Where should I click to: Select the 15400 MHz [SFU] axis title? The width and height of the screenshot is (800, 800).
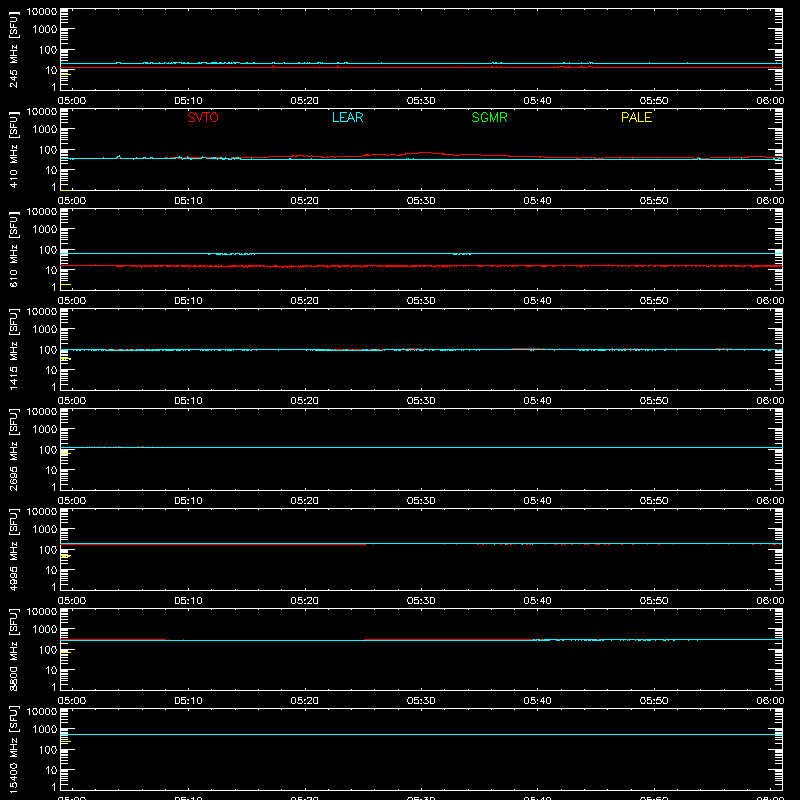(x=13, y=749)
